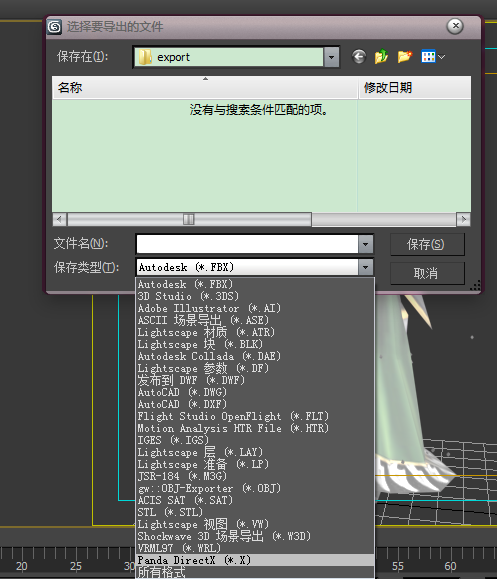Click the horizontal scrollbar thumb
The height and width of the screenshot is (579, 497).
189,220
